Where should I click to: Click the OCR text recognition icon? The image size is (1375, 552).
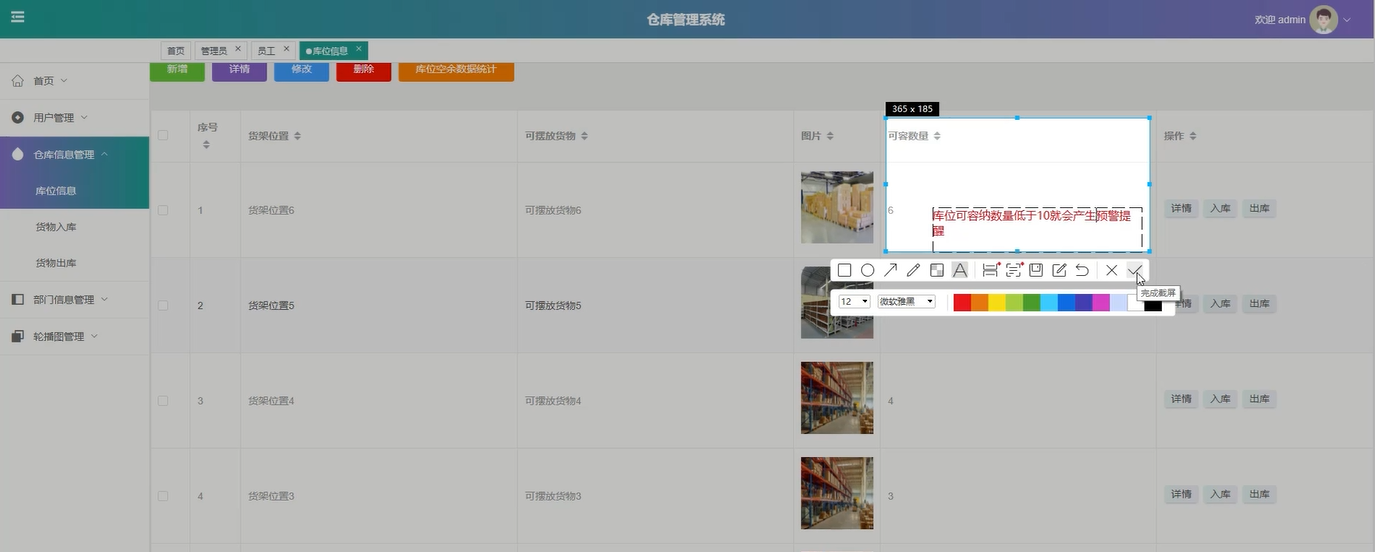(x=1013, y=270)
